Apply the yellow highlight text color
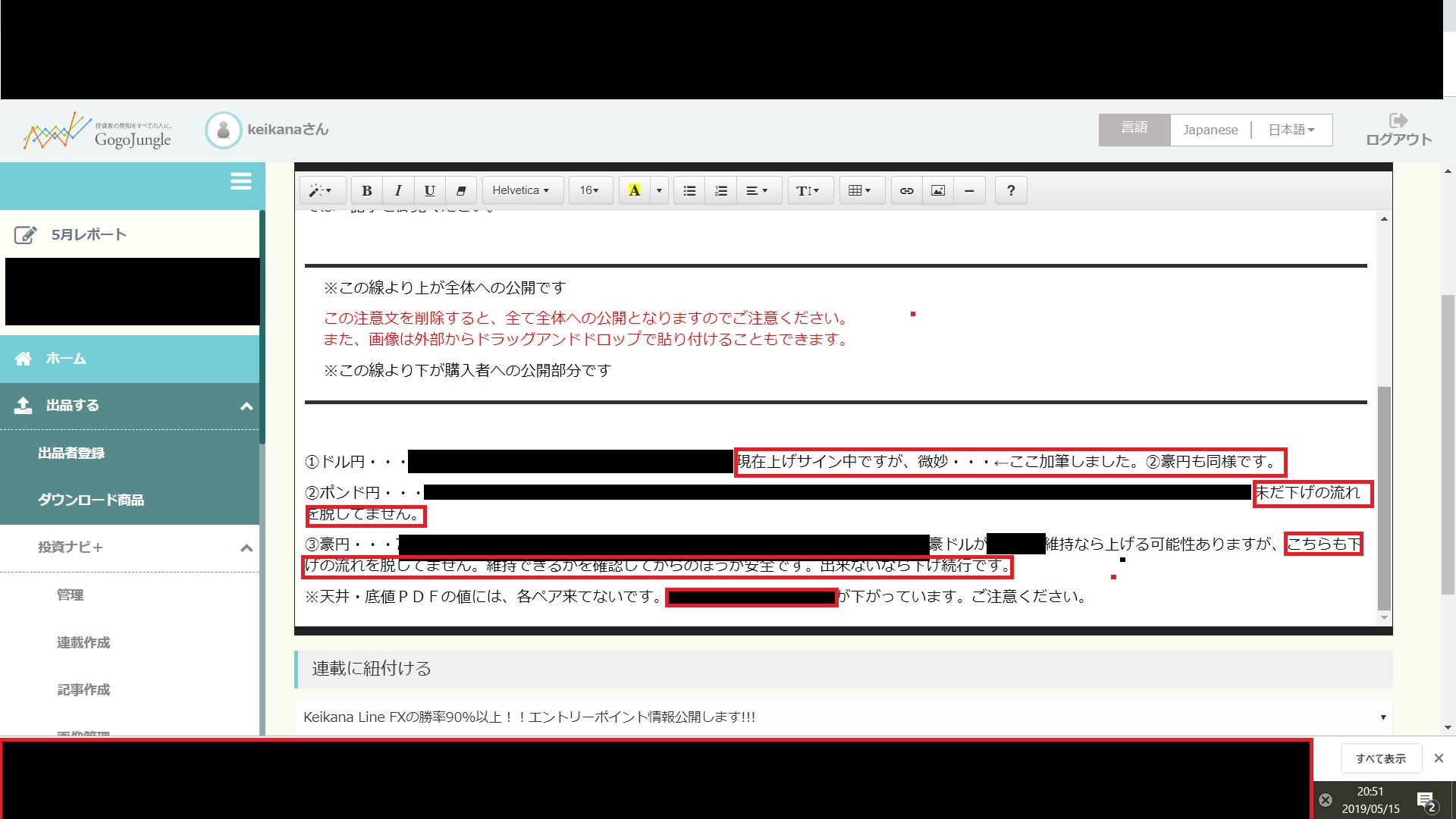 pos(635,190)
